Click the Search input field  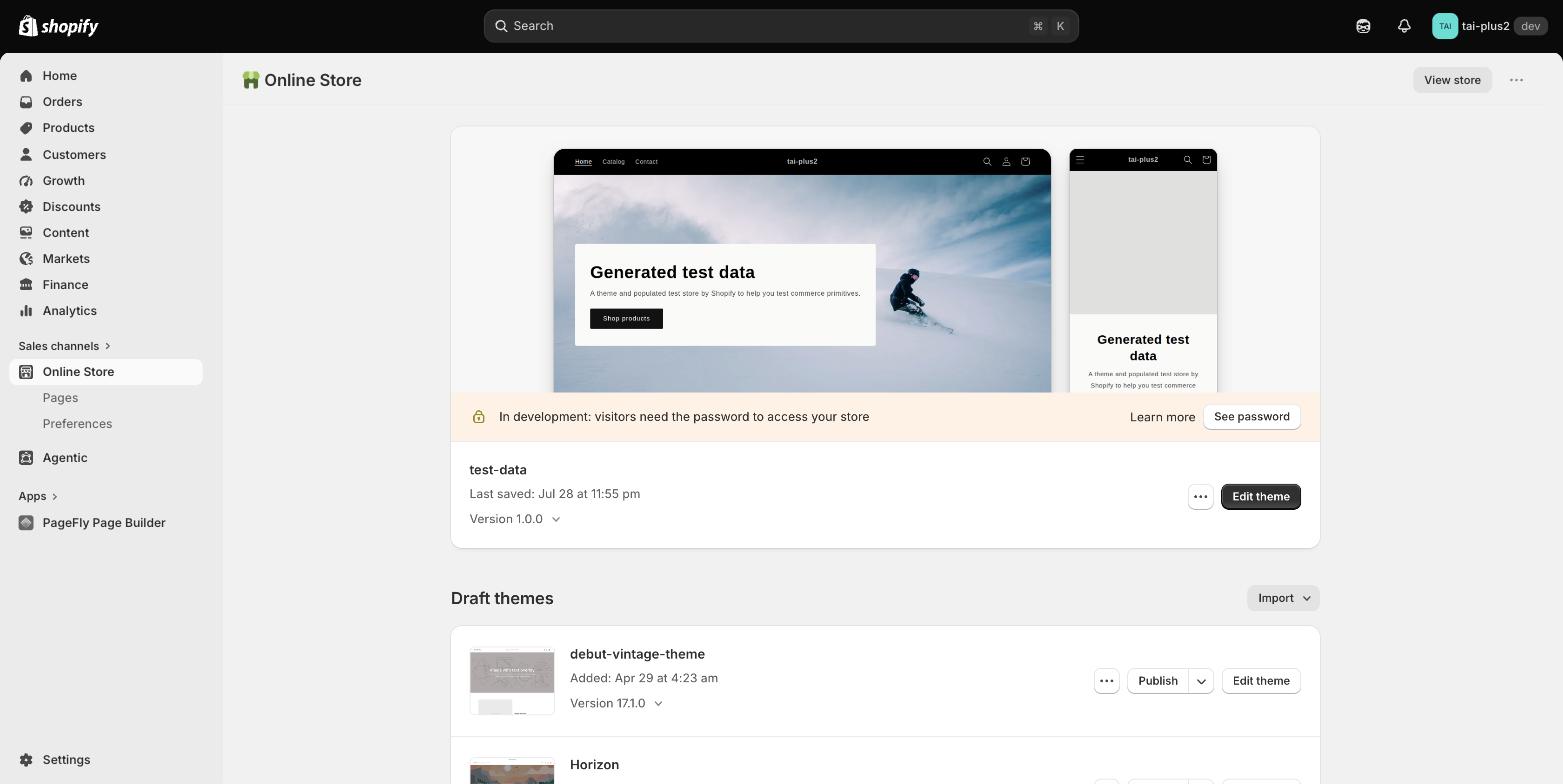tap(781, 26)
